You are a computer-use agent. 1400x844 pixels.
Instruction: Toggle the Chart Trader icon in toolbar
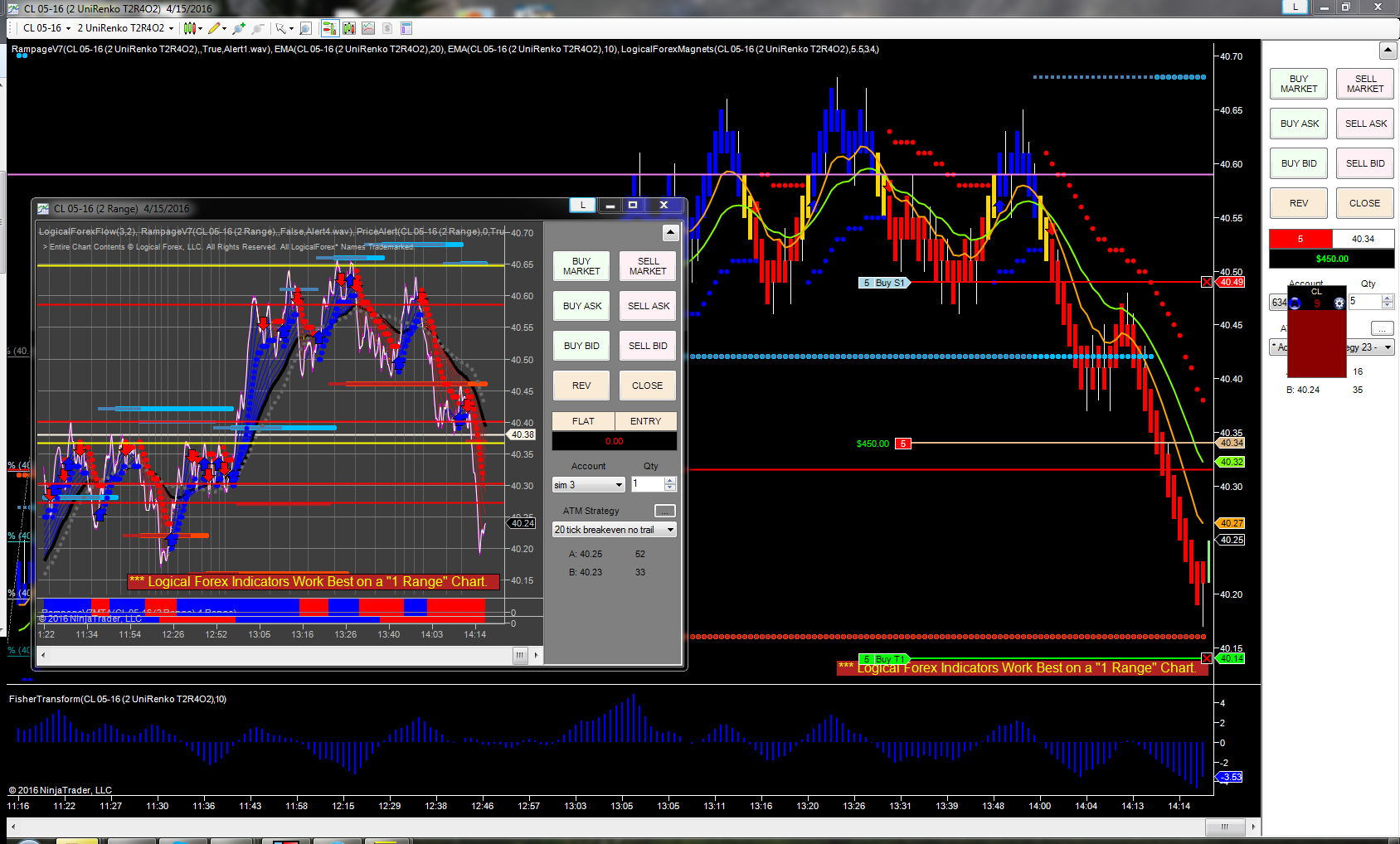point(329,28)
